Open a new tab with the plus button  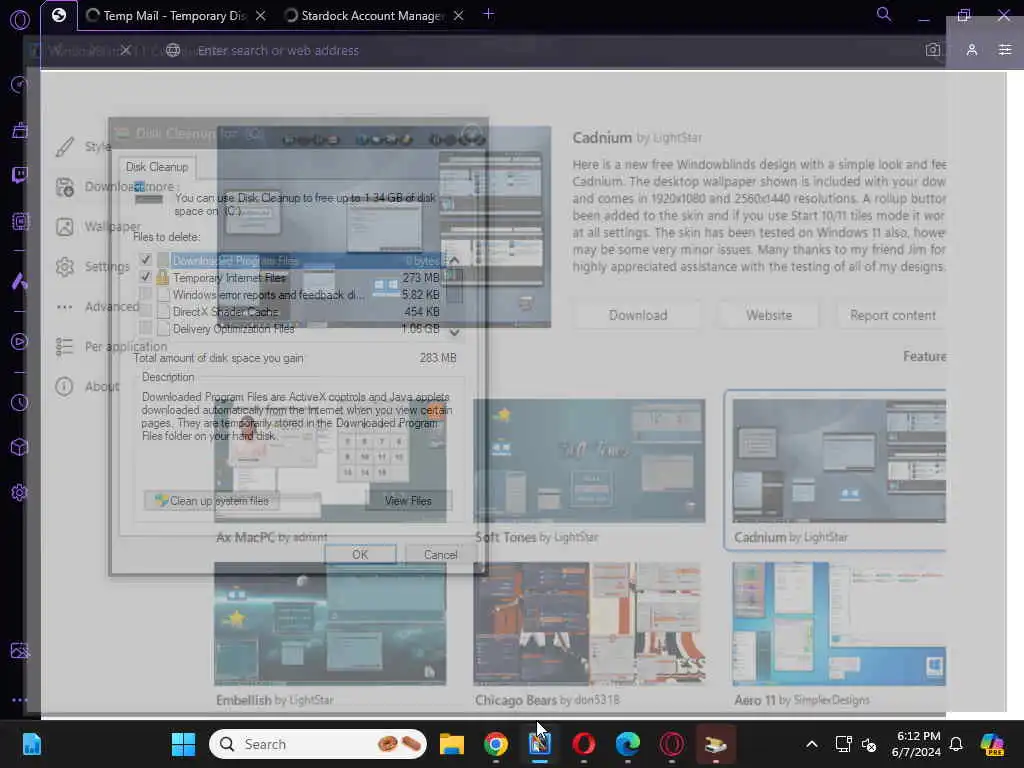pyautogui.click(x=488, y=14)
